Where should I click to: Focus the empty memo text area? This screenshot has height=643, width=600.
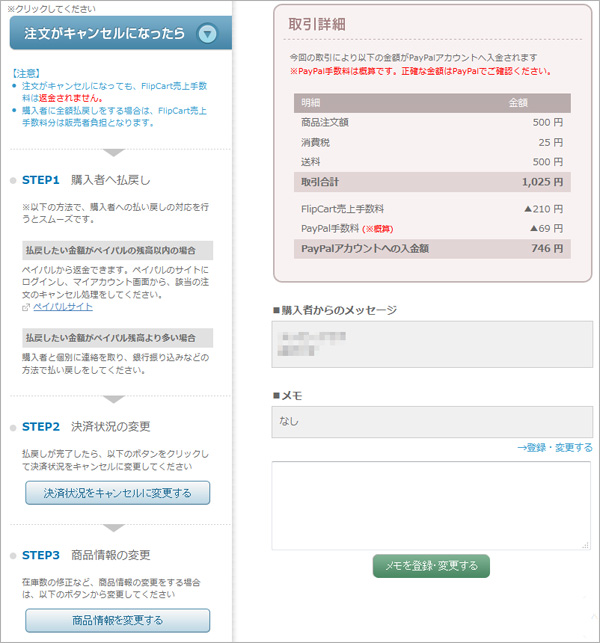point(431,504)
